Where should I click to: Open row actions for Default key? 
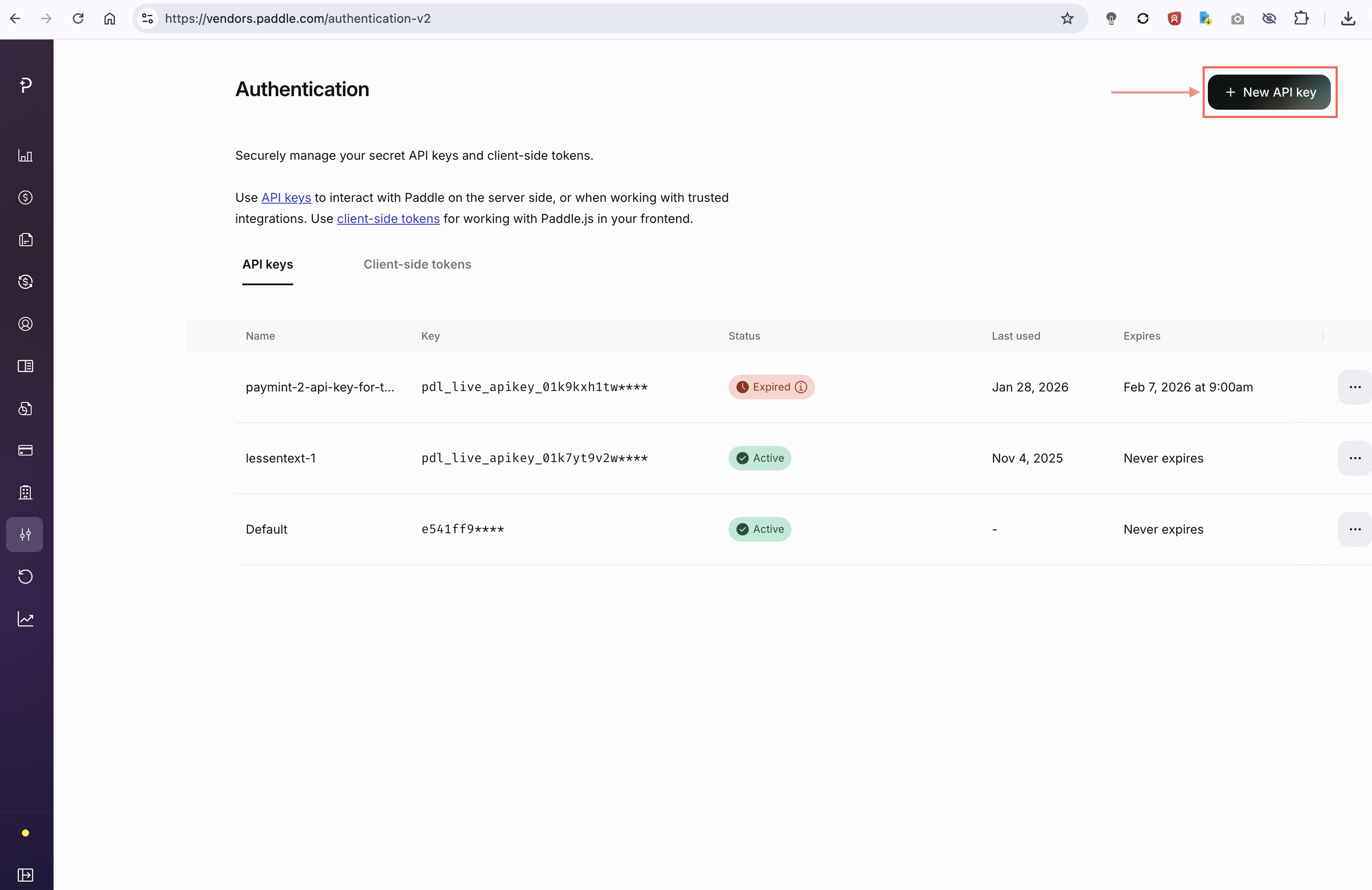[1356, 528]
